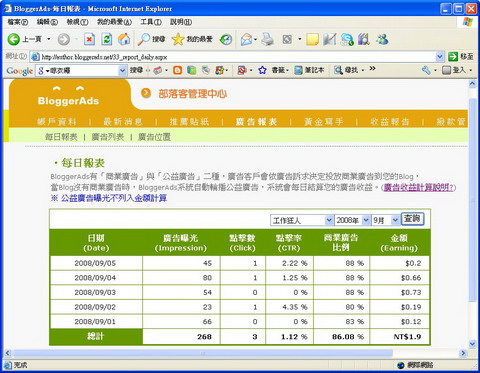Open Mail envelope icon

(247, 40)
